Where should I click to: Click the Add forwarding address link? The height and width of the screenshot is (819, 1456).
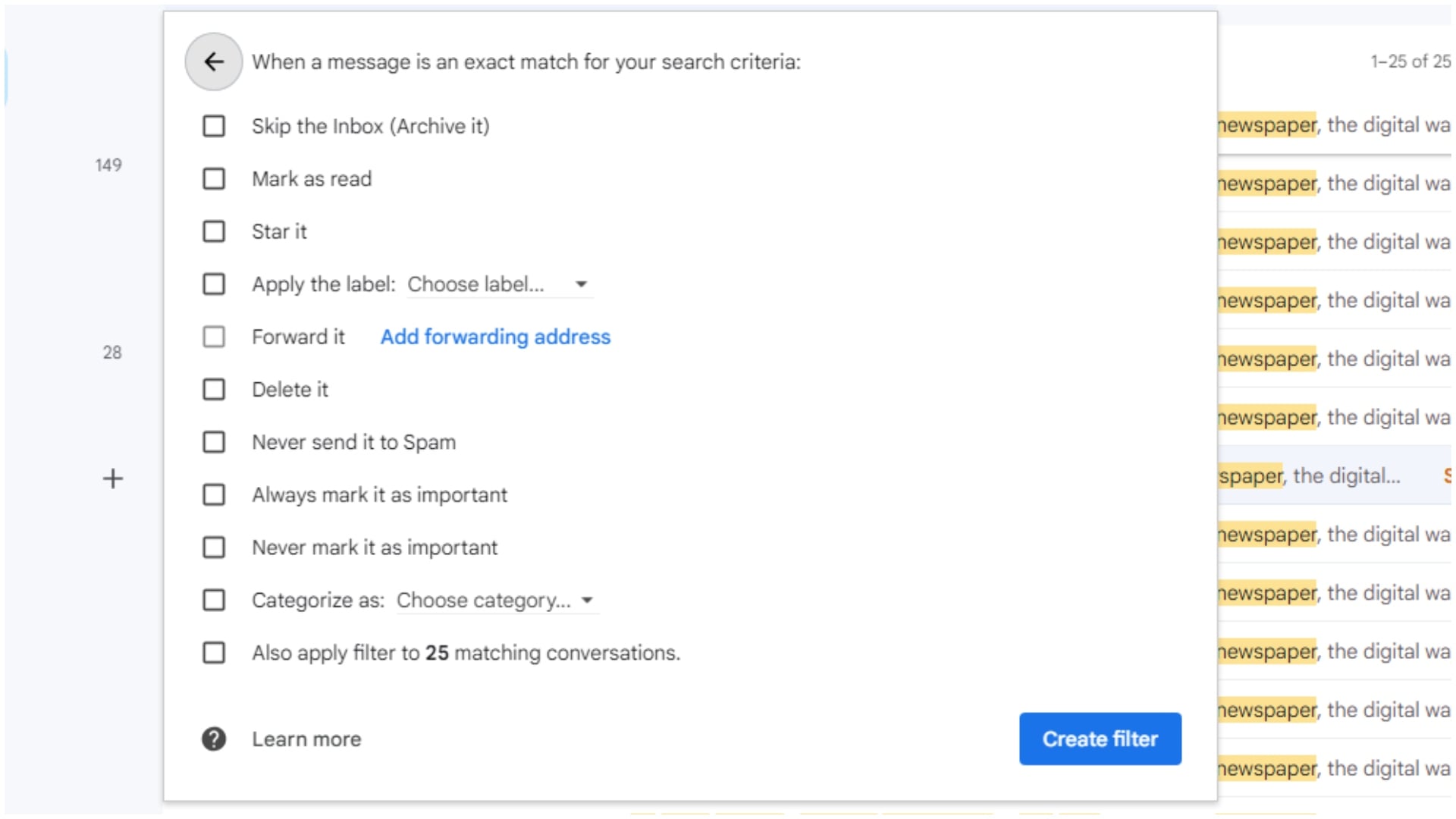[x=495, y=337]
